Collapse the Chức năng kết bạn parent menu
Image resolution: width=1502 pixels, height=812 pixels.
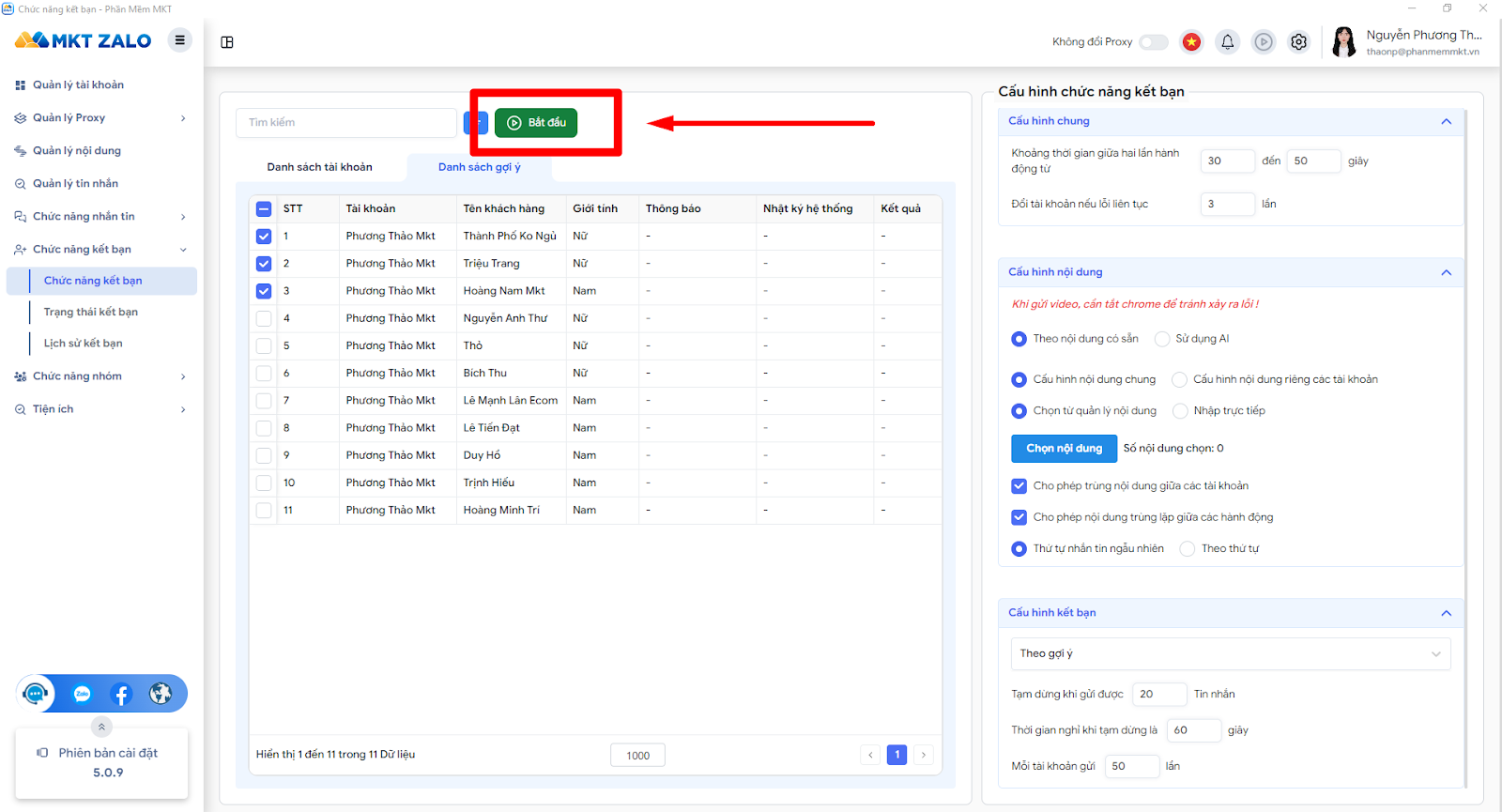click(x=101, y=250)
